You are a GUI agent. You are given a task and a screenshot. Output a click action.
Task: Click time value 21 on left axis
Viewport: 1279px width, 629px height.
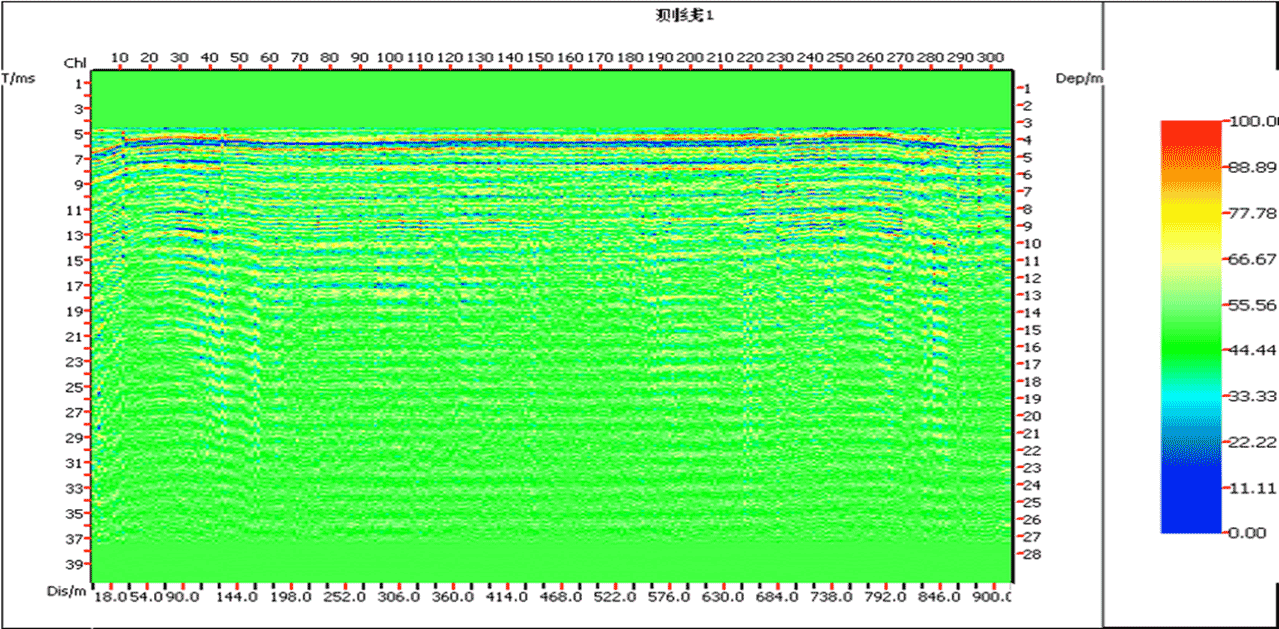71,338
